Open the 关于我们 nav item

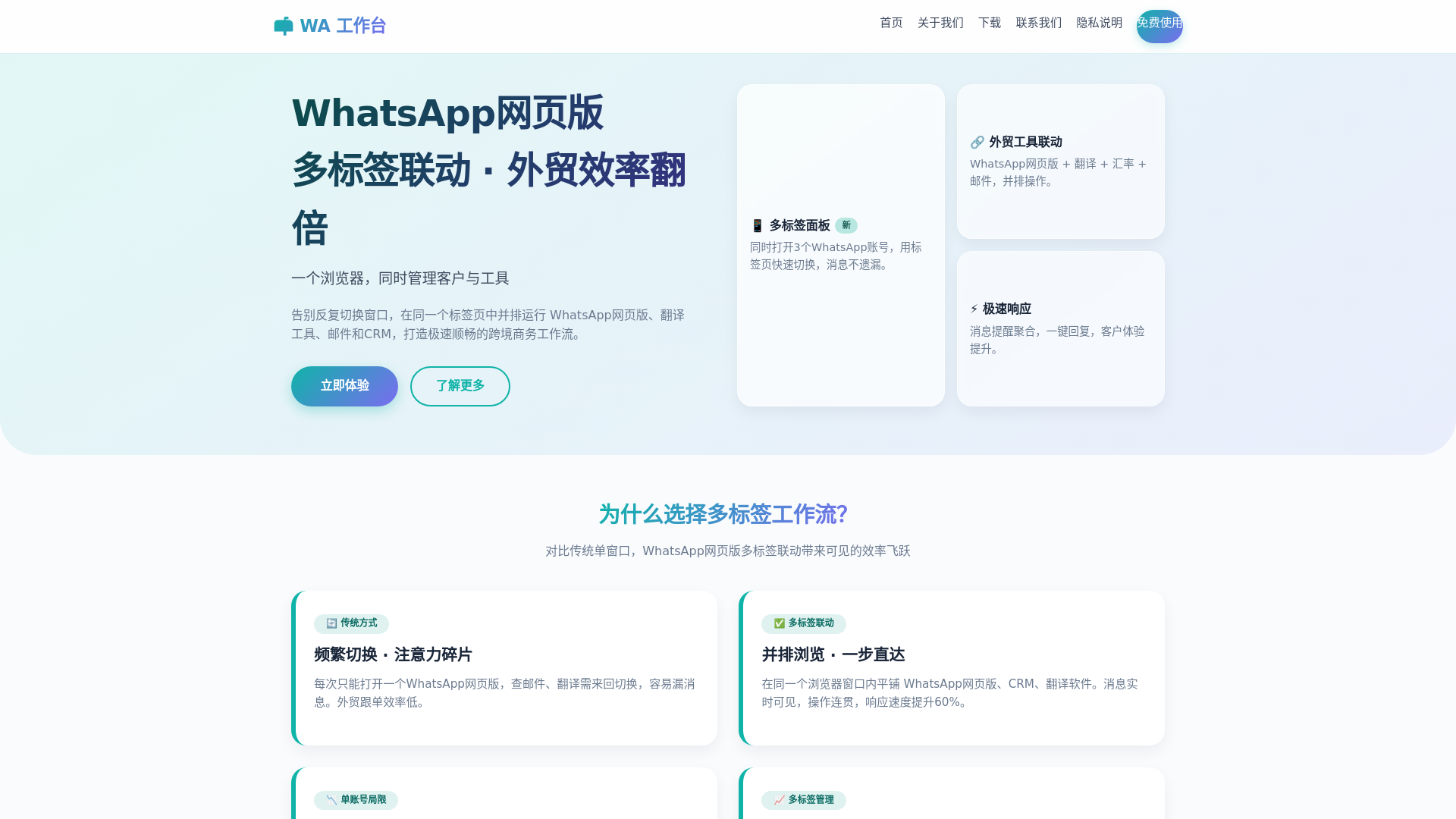point(940,23)
